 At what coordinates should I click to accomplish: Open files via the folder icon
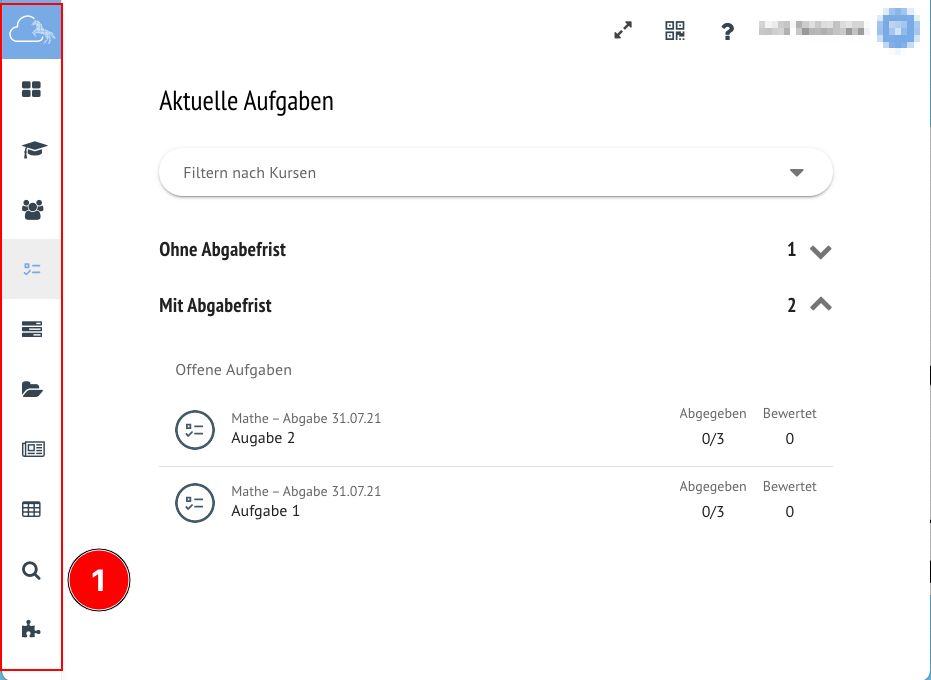click(32, 389)
